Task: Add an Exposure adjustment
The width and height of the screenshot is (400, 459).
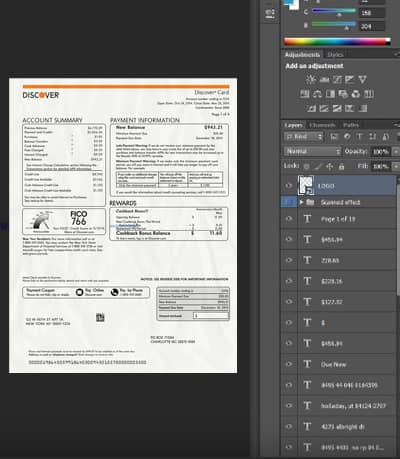Action: click(350, 79)
